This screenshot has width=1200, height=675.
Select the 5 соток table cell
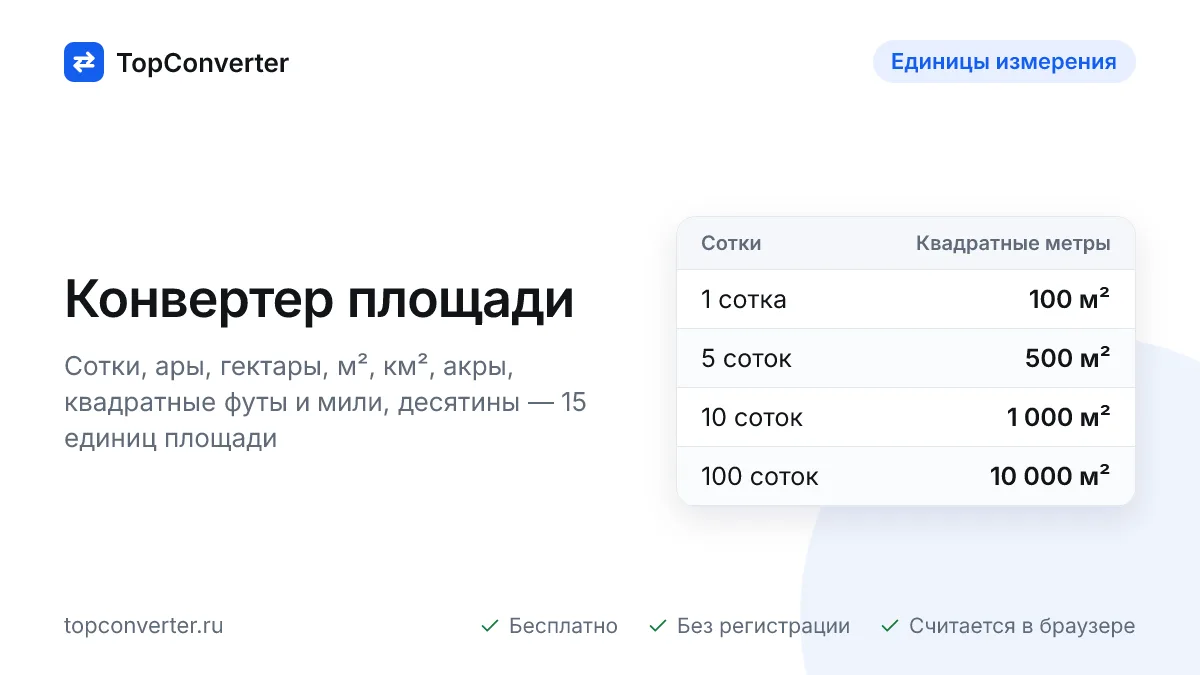click(x=746, y=358)
